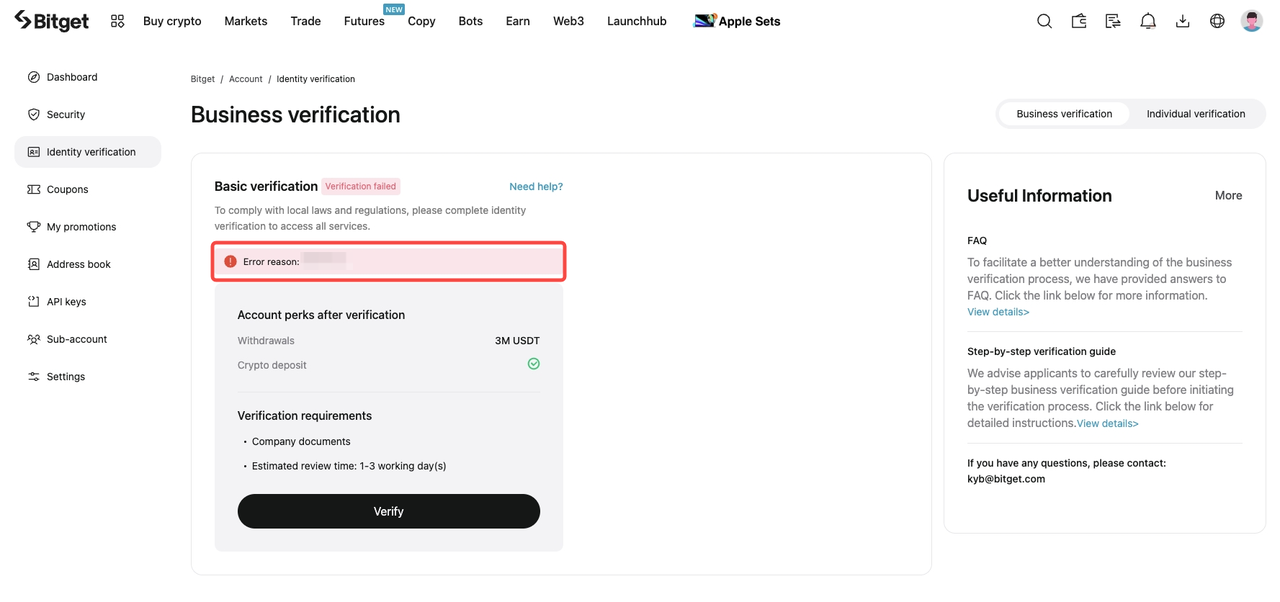Open the Trade menu

(306, 21)
